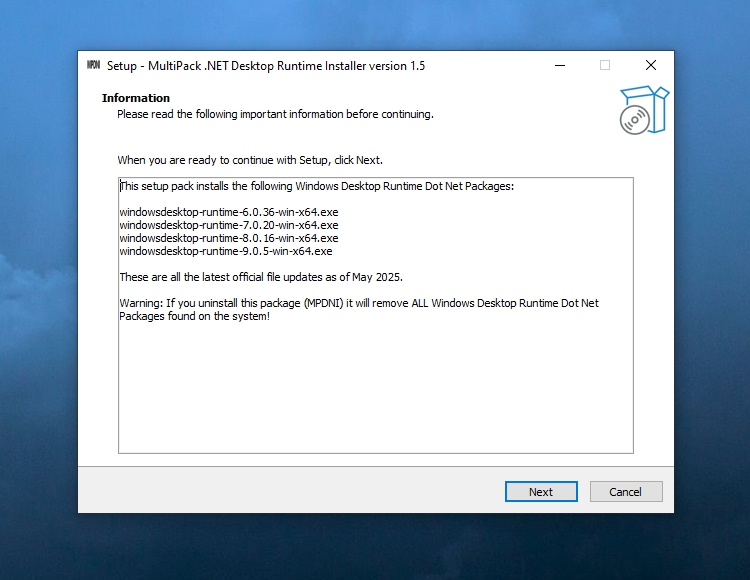Click the Next button

[541, 492]
